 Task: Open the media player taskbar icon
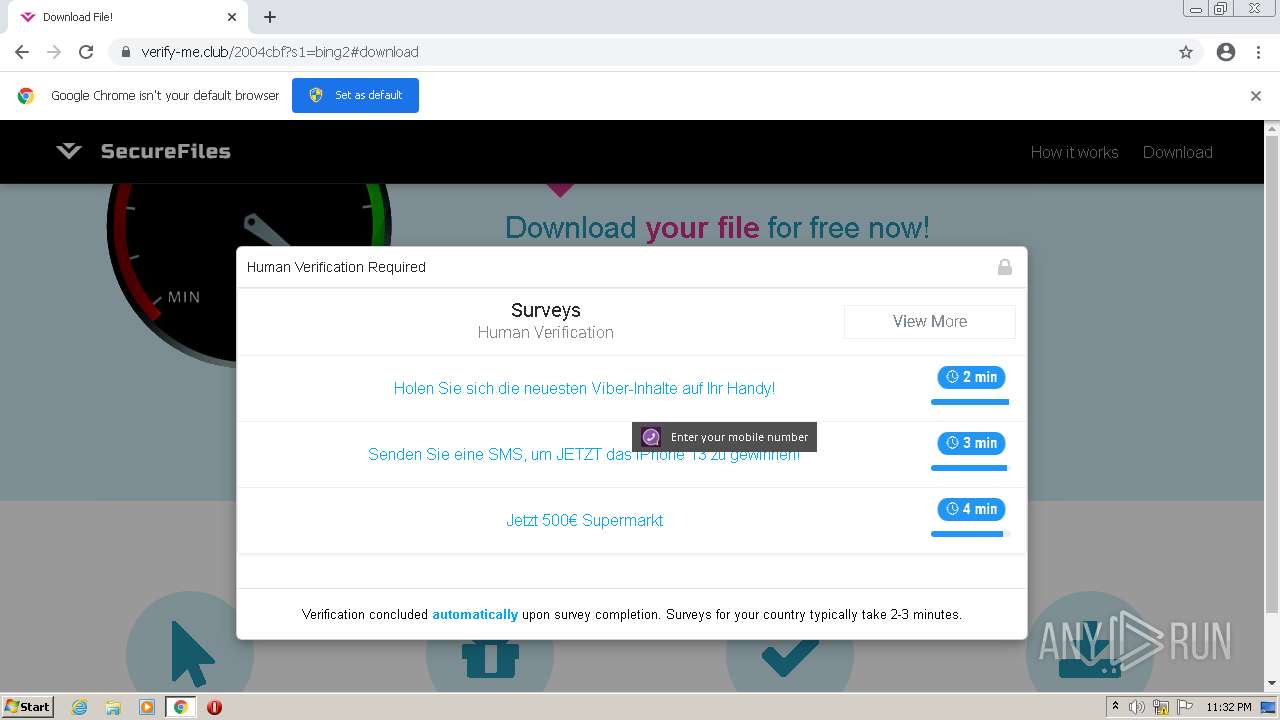(x=146, y=707)
